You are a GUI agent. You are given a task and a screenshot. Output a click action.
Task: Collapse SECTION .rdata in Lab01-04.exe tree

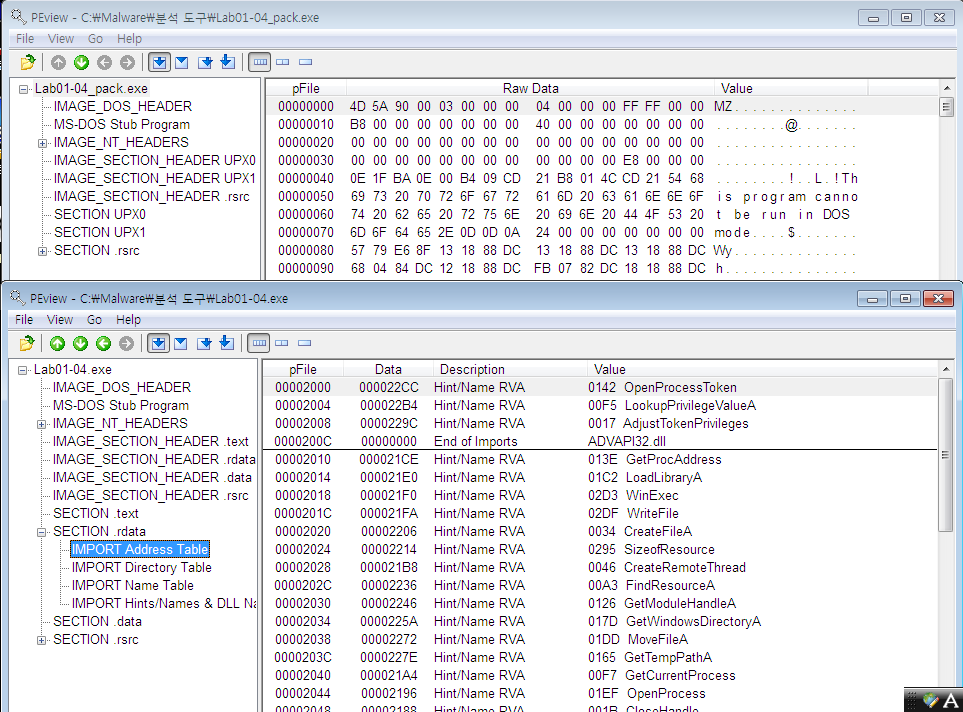(x=41, y=533)
